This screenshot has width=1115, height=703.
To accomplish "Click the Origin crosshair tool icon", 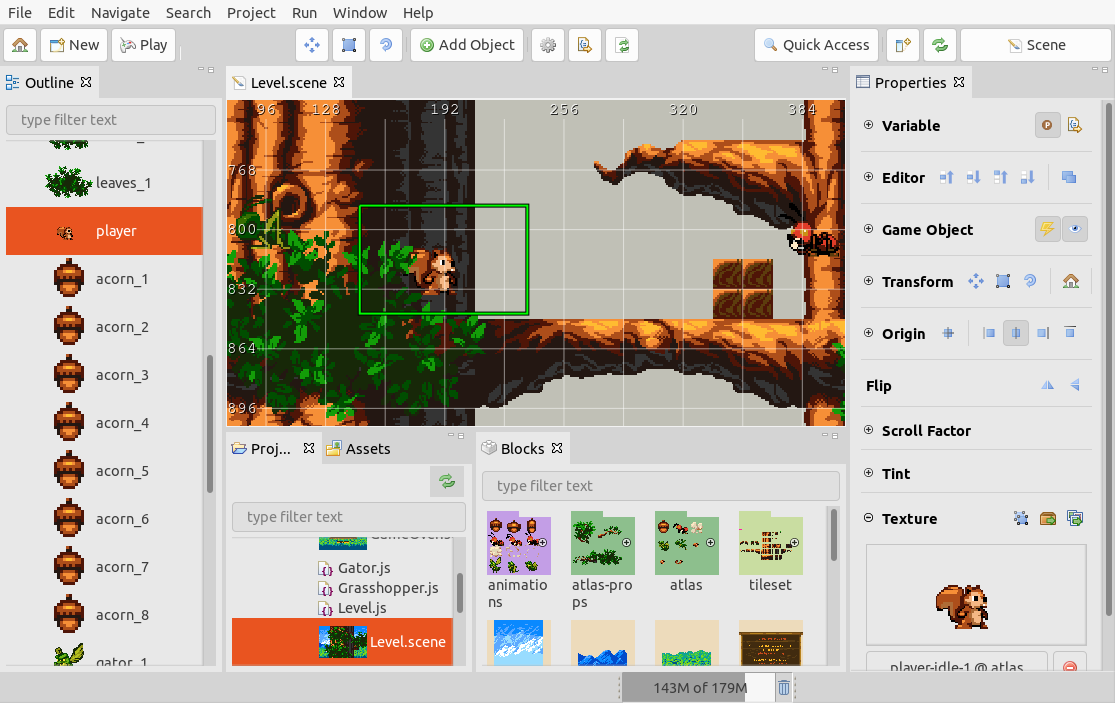I will pyautogui.click(x=948, y=333).
